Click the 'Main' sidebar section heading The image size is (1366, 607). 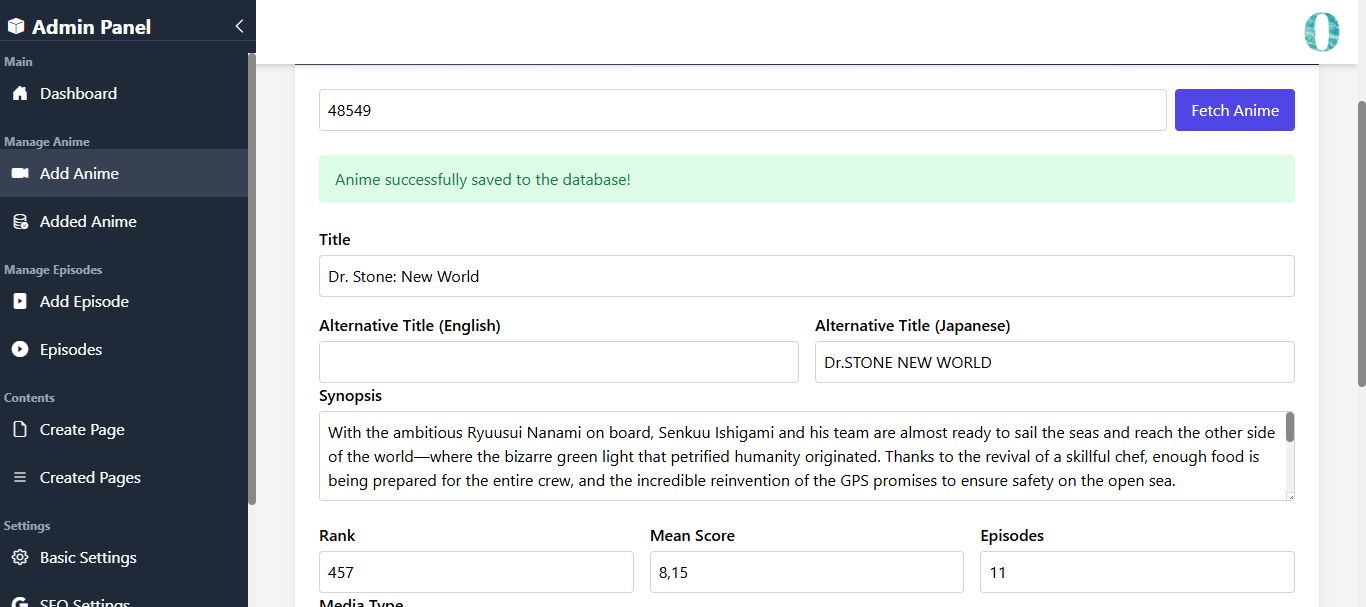coord(18,62)
